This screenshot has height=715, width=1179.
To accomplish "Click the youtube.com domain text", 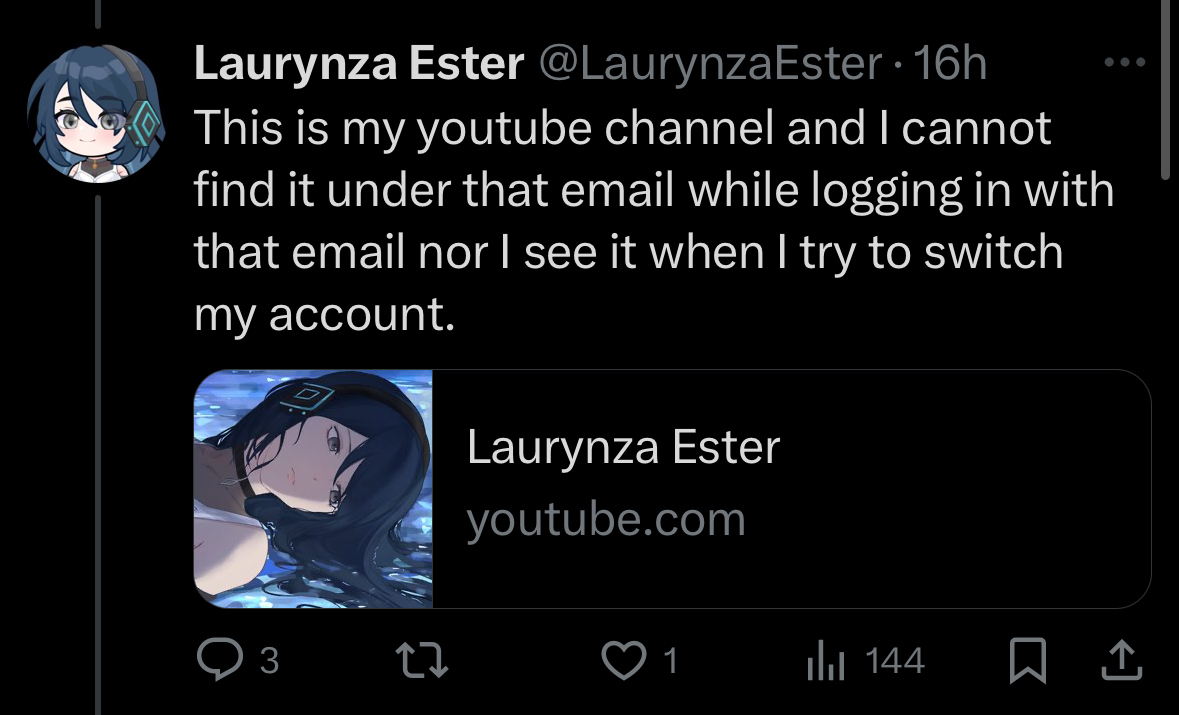I will point(605,520).
